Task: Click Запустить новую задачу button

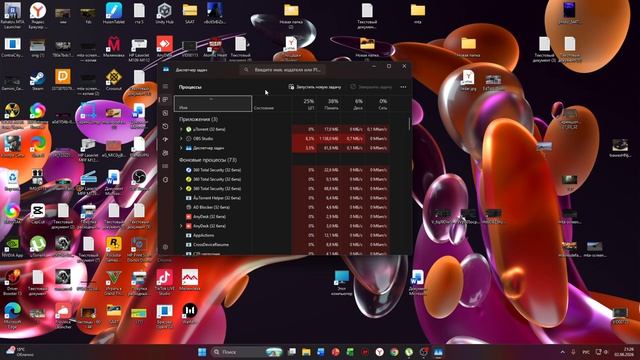Action: tap(315, 87)
